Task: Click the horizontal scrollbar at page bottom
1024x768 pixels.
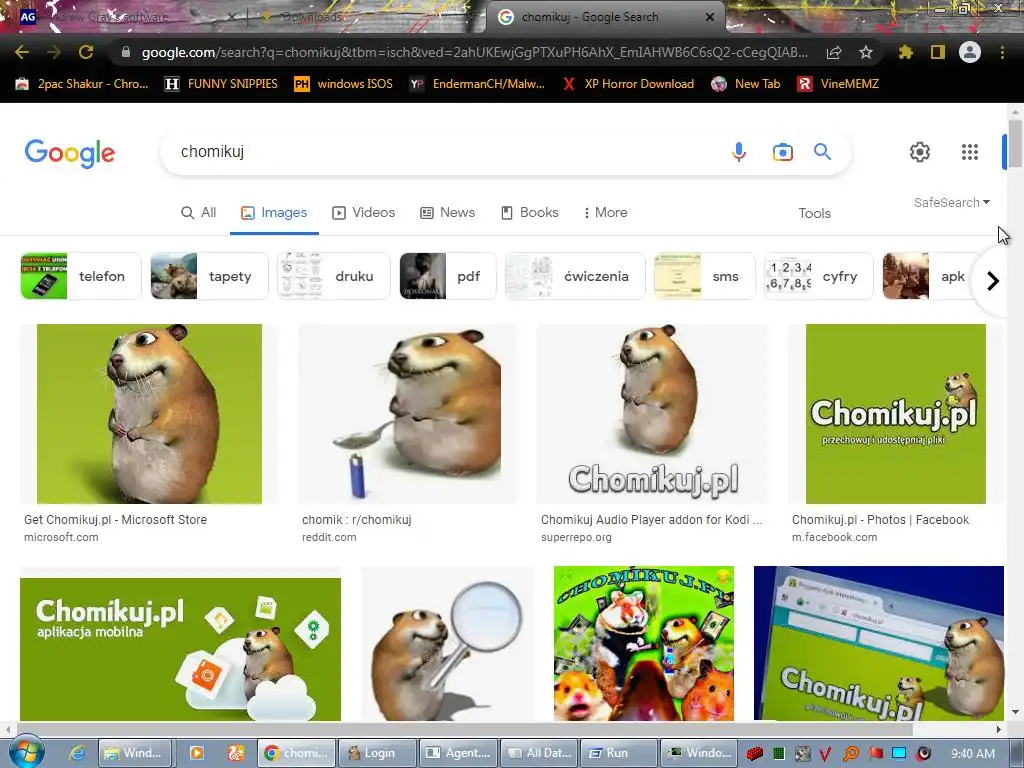Action: tap(464, 729)
